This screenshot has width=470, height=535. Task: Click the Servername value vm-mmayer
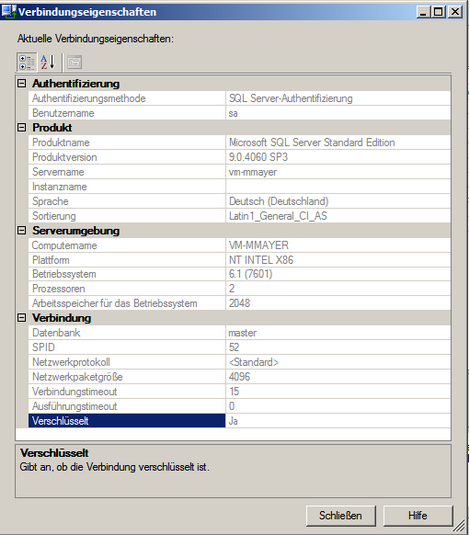(253, 172)
